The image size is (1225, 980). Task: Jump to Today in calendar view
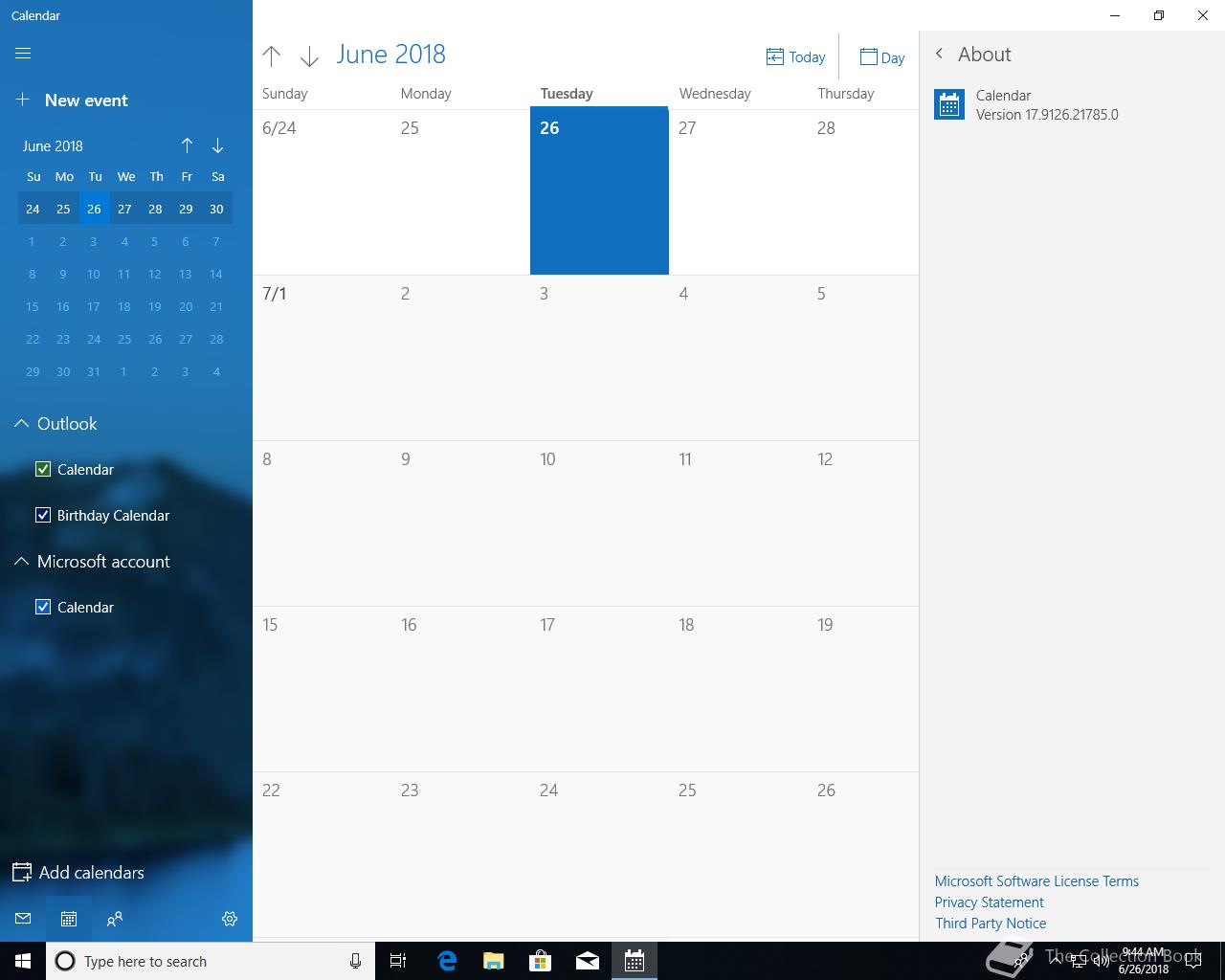click(795, 57)
